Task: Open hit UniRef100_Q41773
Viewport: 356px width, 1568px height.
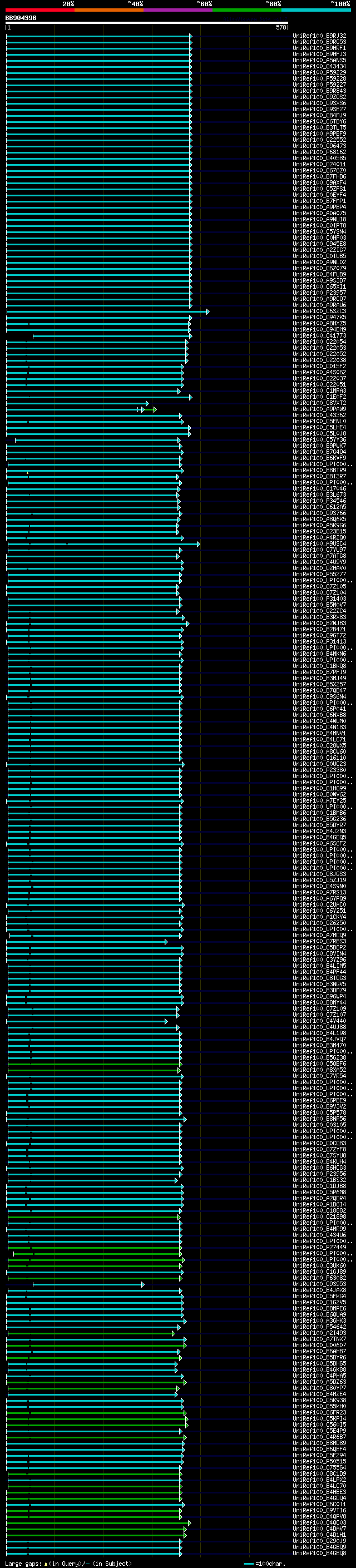Action: point(319,335)
